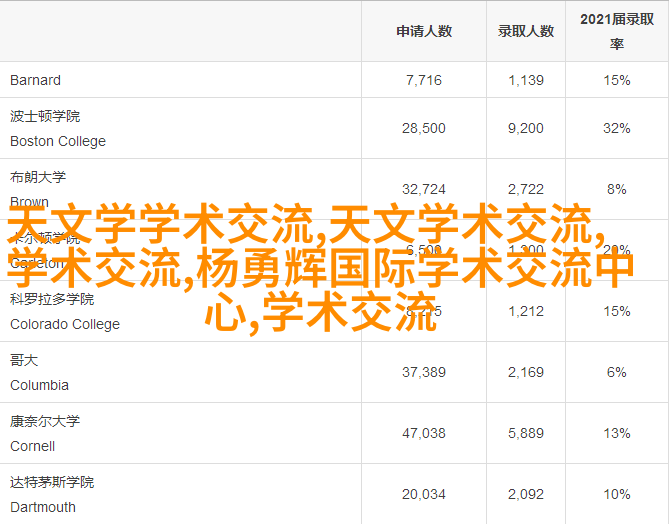The image size is (670, 524).
Task: Click the Columbia name text
Action: pyautogui.click(x=39, y=385)
